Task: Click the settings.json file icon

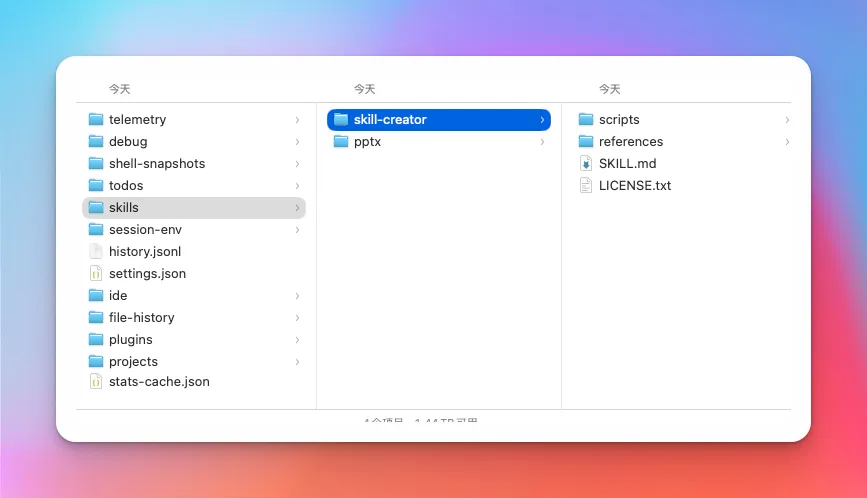Action: coord(96,273)
